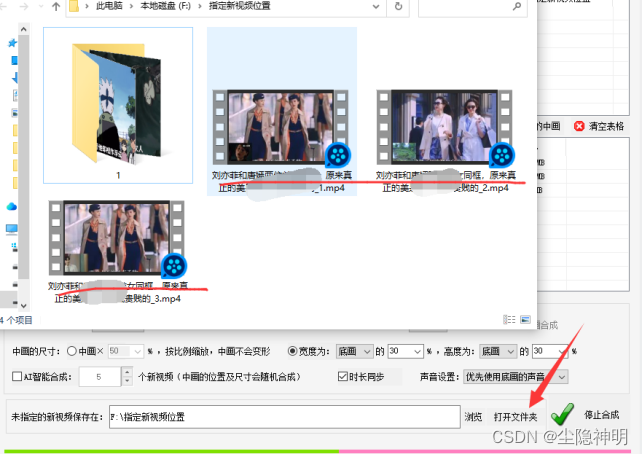Toggle the 时长同步 checkbox
The height and width of the screenshot is (455, 643).
click(342, 376)
